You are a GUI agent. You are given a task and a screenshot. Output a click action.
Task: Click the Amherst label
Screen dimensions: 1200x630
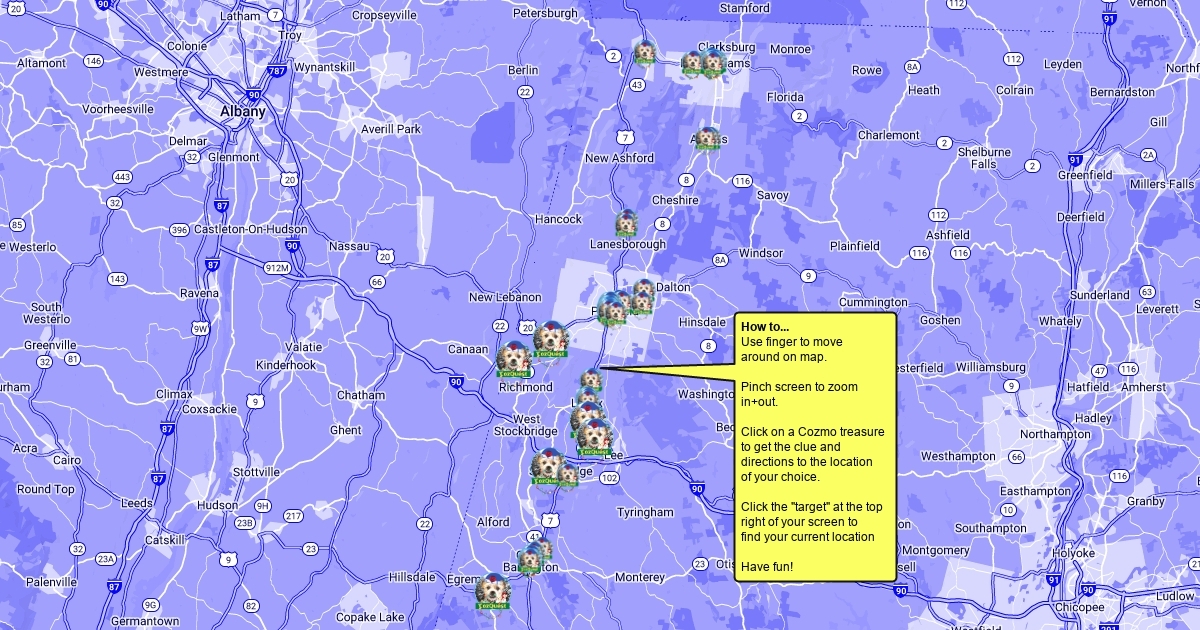coord(1142,387)
